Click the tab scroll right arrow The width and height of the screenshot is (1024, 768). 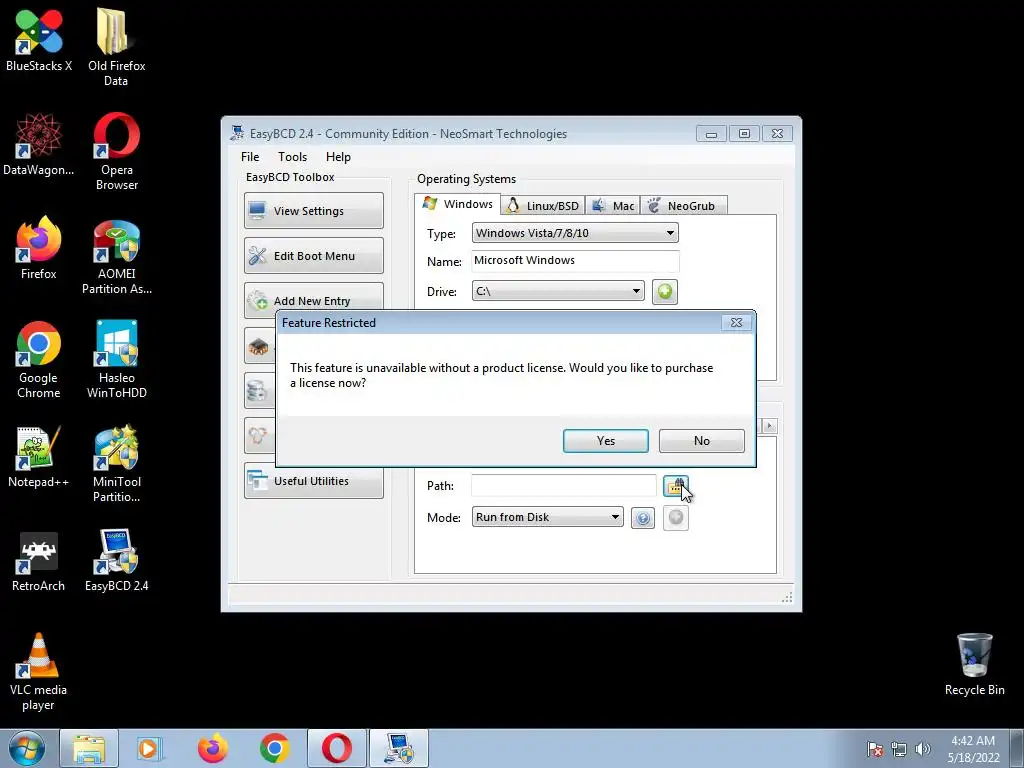(x=769, y=426)
